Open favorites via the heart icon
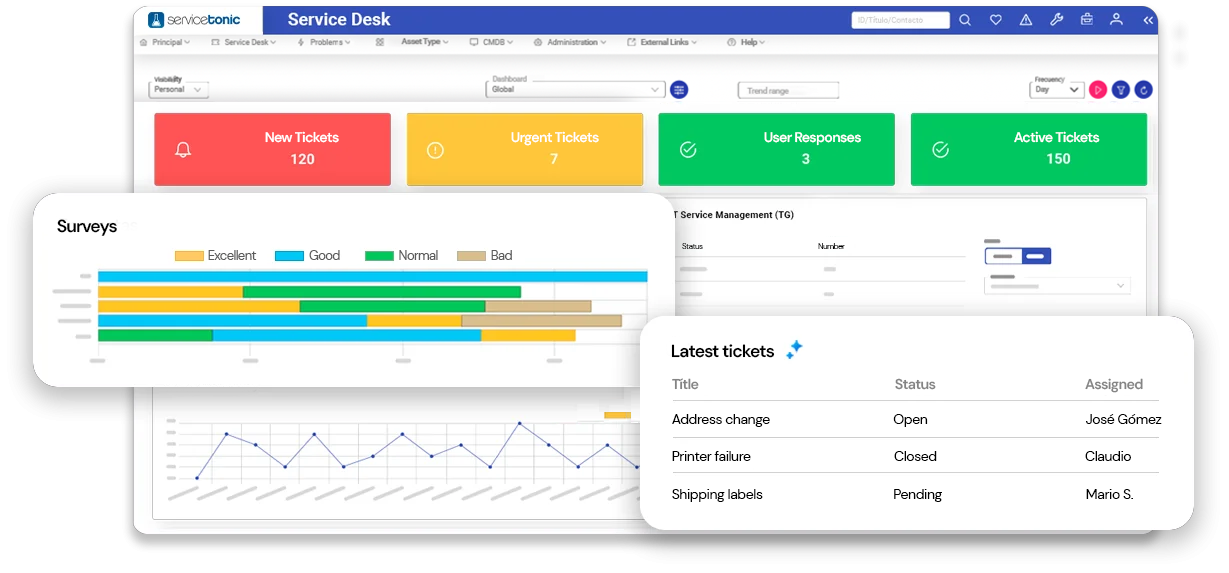The width and height of the screenshot is (1229, 573). click(x=995, y=20)
